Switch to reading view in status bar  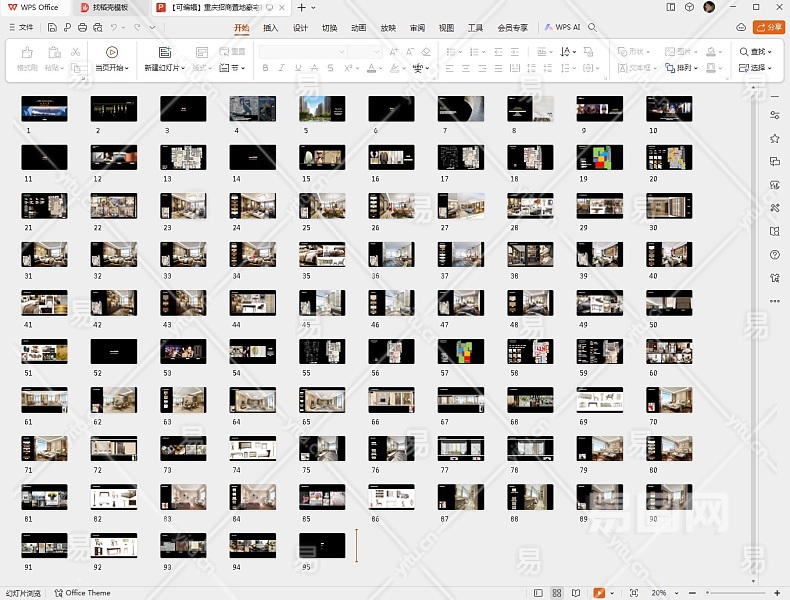[x=576, y=593]
